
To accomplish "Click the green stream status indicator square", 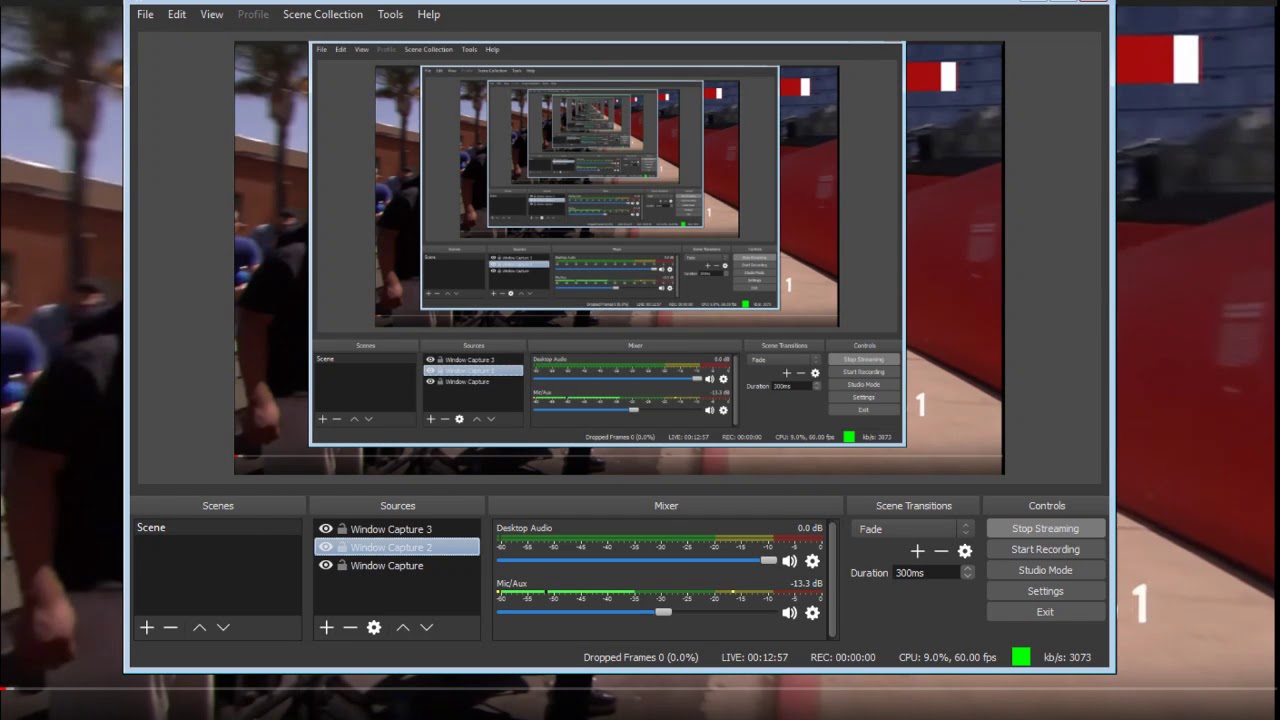I will click(1021, 657).
